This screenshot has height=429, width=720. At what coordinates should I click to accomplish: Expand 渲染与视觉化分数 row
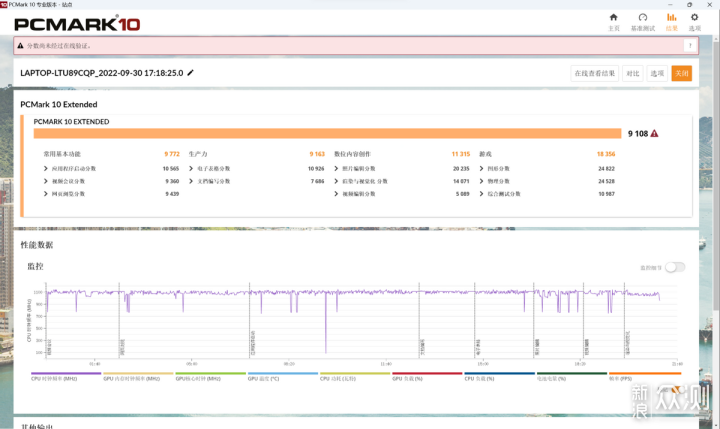pyautogui.click(x=336, y=181)
